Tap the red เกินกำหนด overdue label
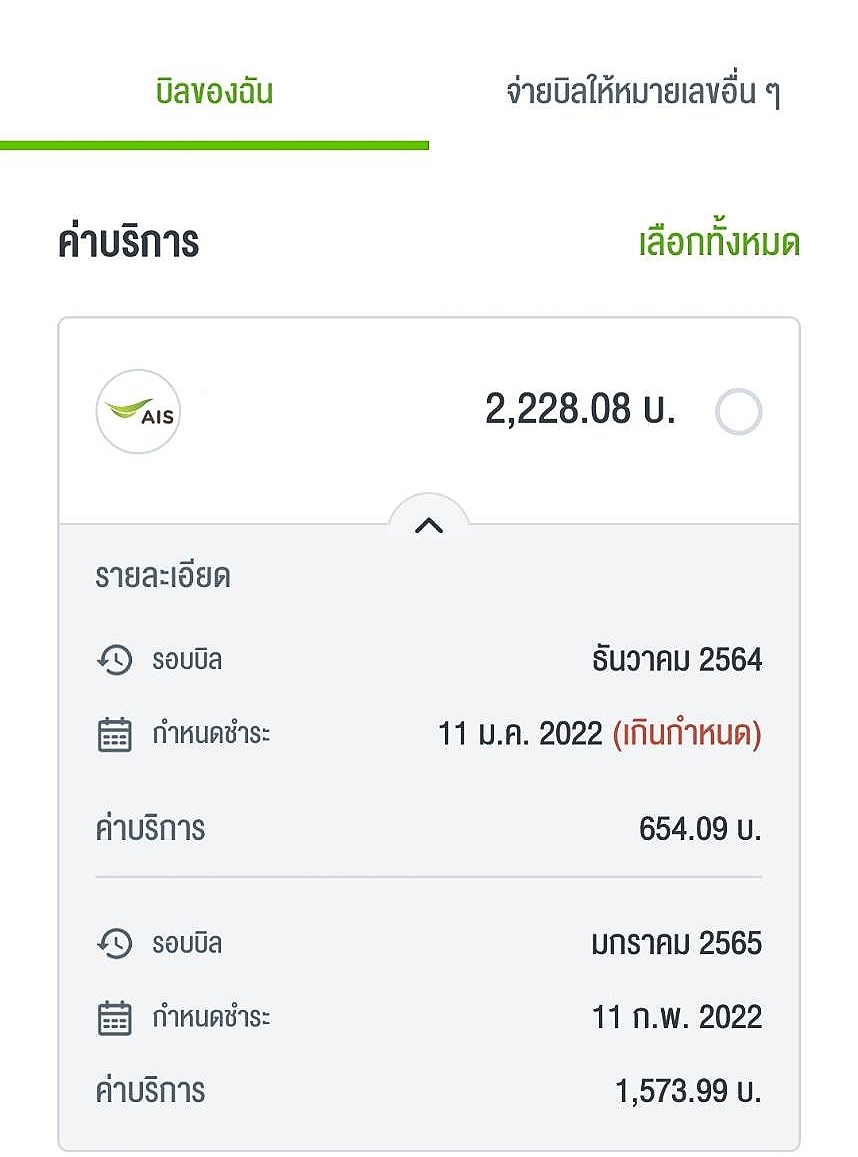 [x=687, y=733]
